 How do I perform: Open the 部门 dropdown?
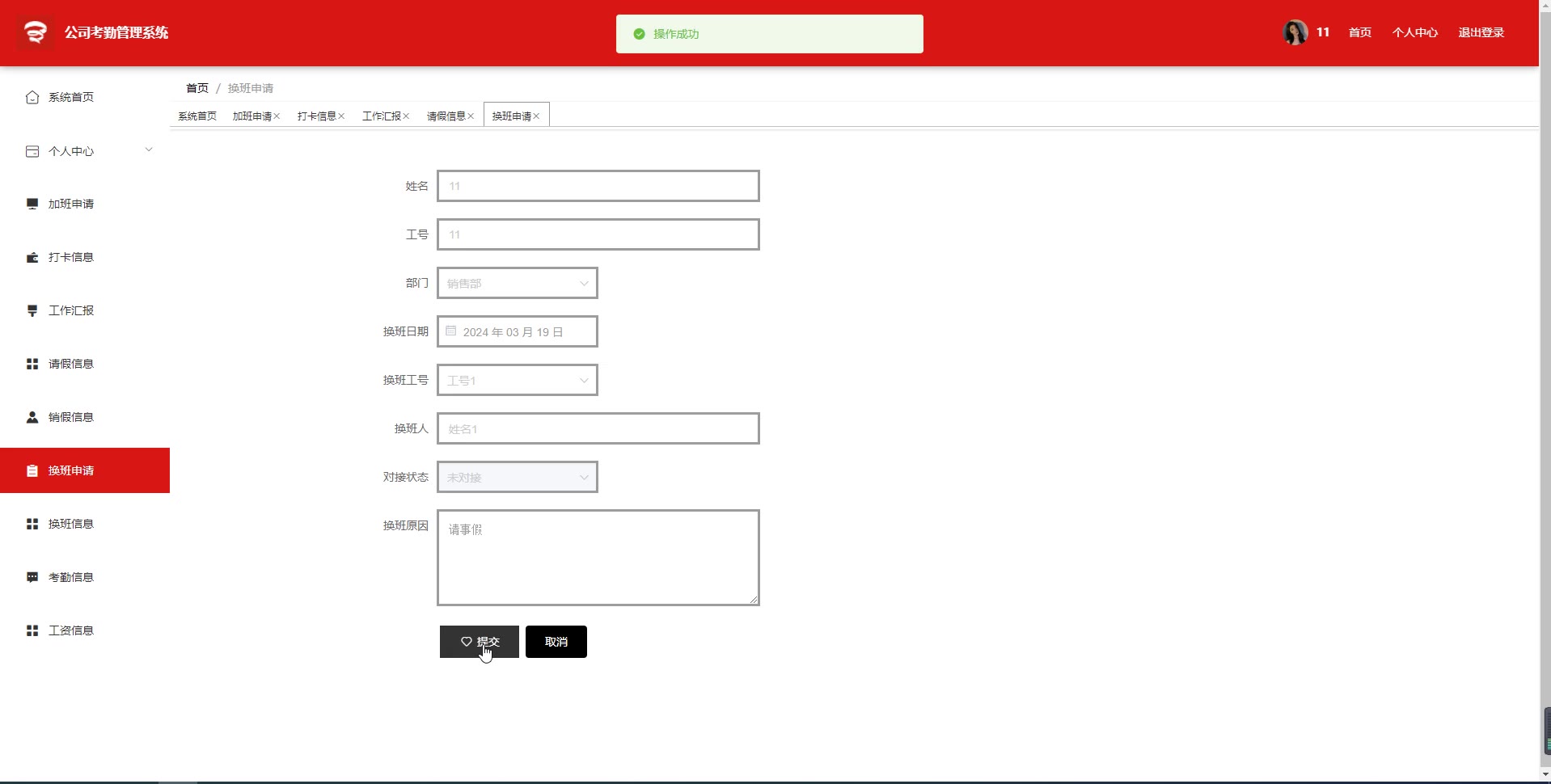click(518, 283)
